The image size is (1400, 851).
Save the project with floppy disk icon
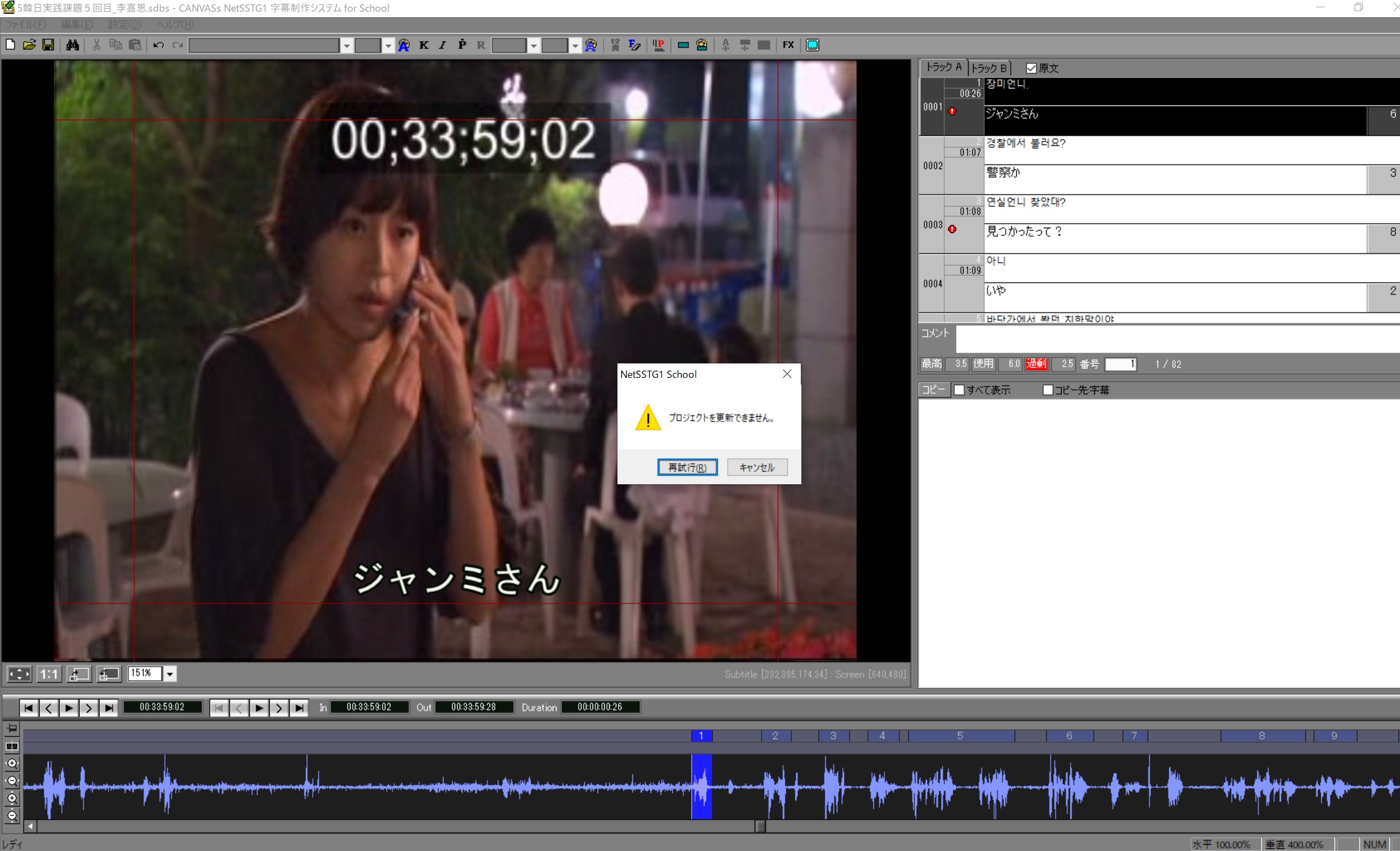coord(48,45)
